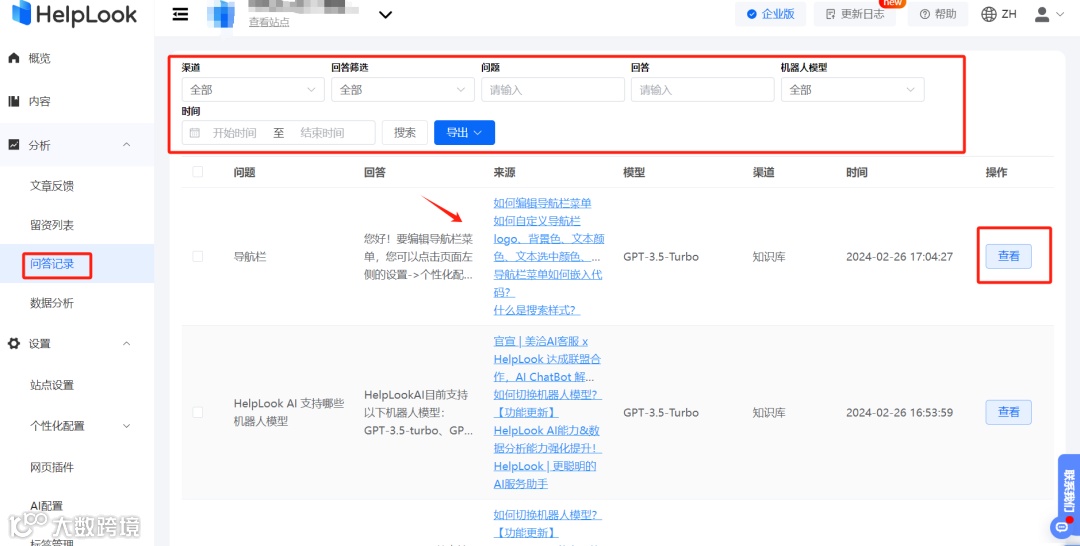Click the site avatar thumbnail
This screenshot has height=546, width=1080.
(221, 14)
